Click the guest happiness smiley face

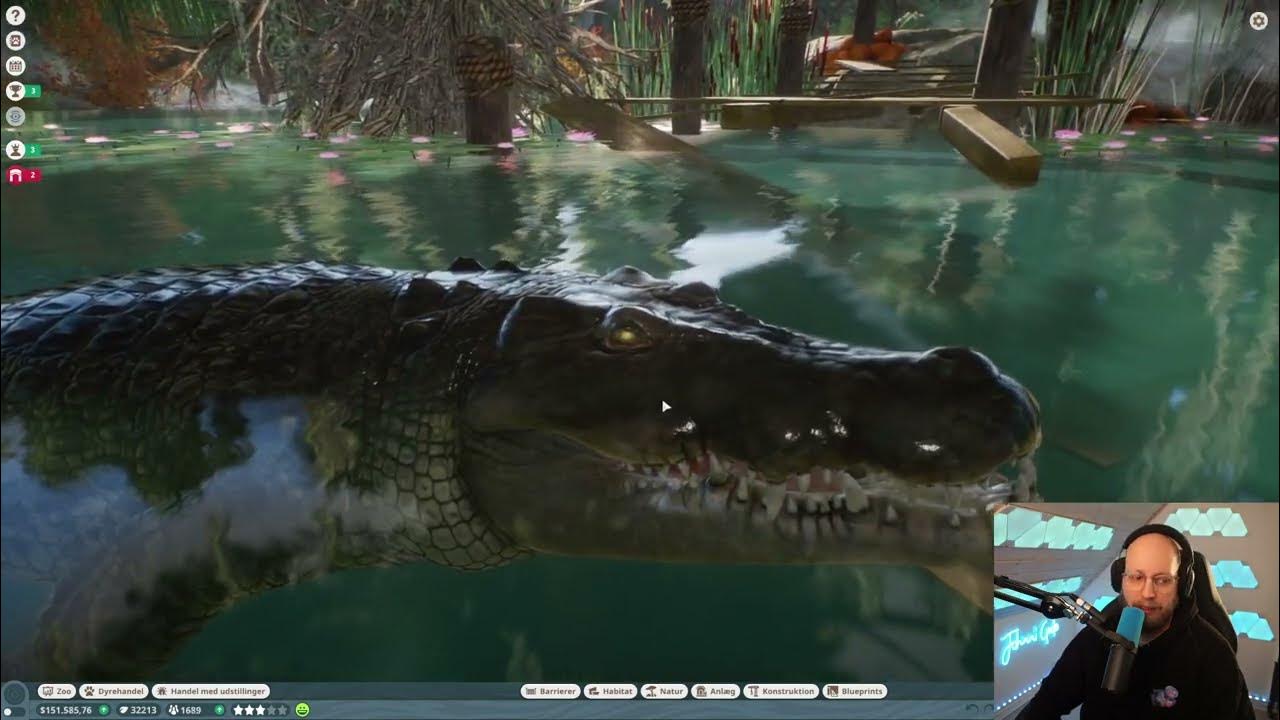[x=304, y=710]
